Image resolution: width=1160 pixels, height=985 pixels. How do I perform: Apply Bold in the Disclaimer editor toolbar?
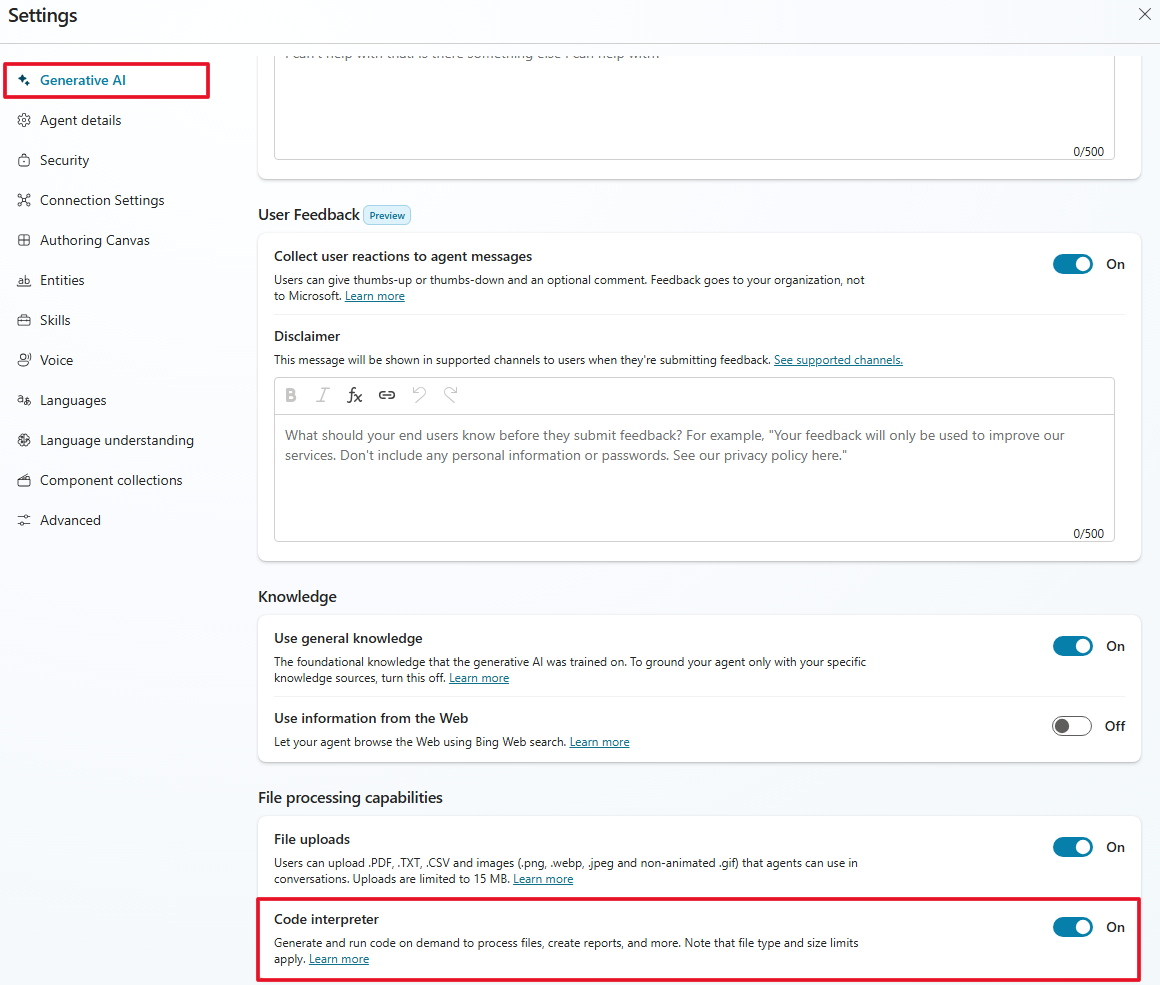point(290,395)
